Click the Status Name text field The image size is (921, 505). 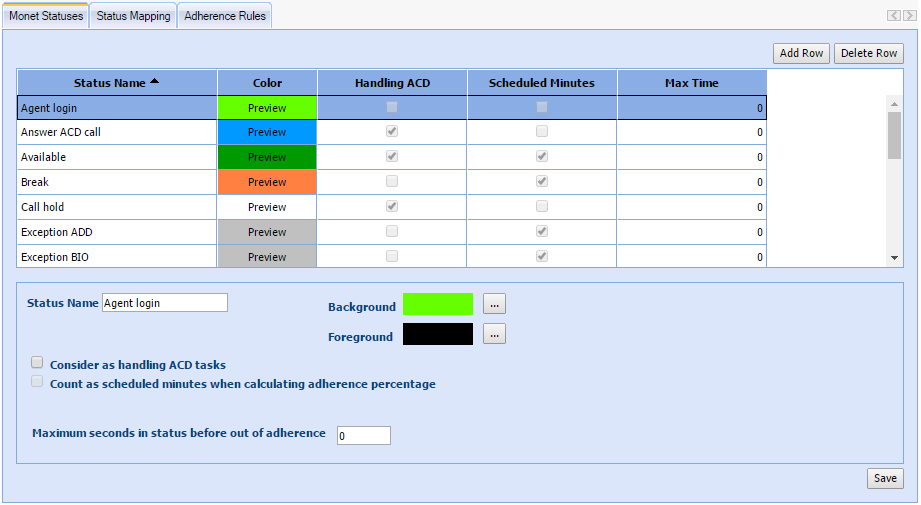click(165, 303)
